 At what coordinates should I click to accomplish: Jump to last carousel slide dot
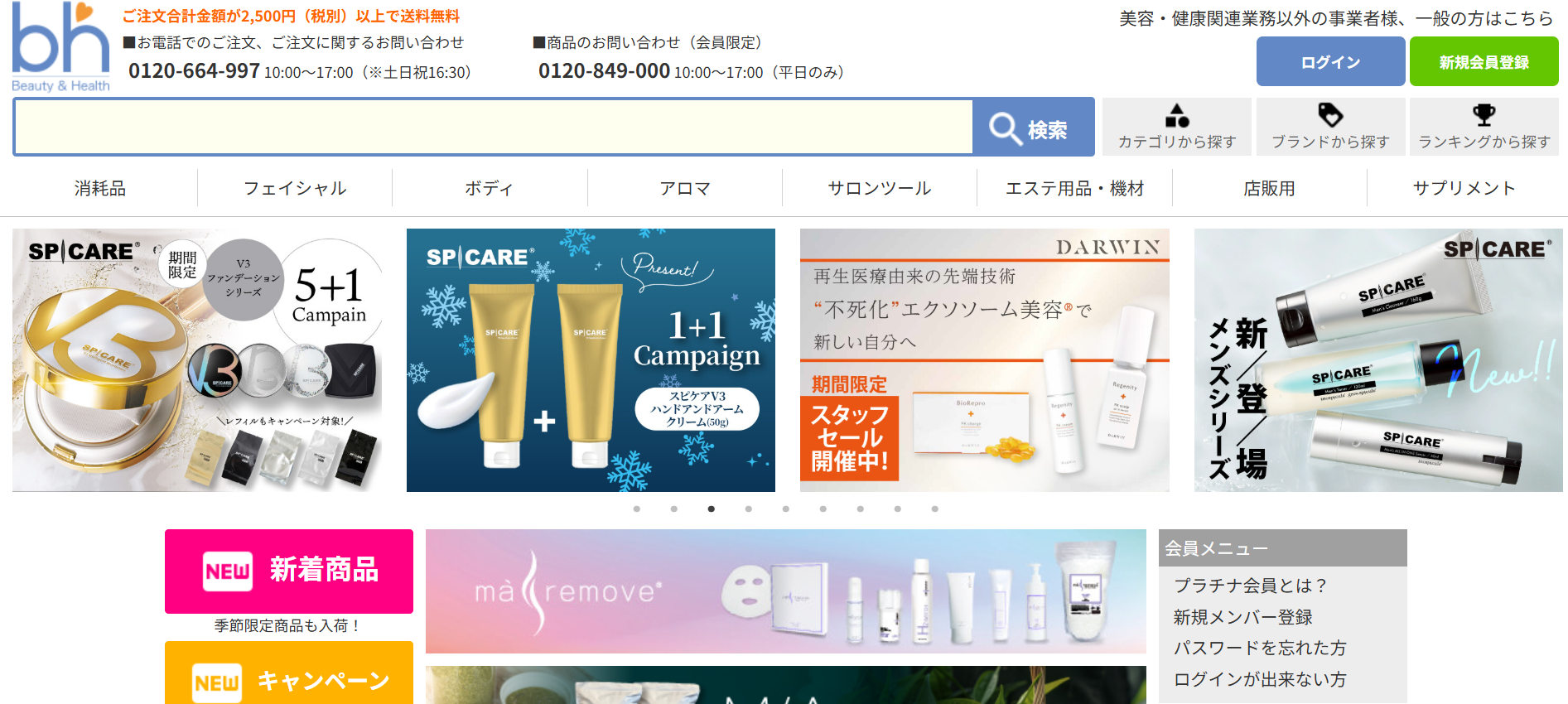click(934, 509)
